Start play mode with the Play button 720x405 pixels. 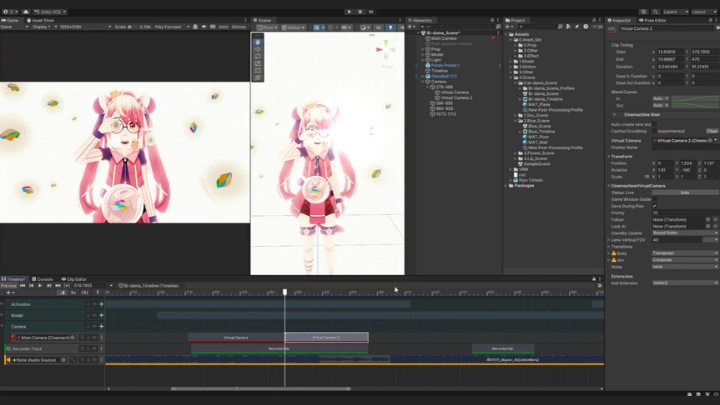pos(349,11)
